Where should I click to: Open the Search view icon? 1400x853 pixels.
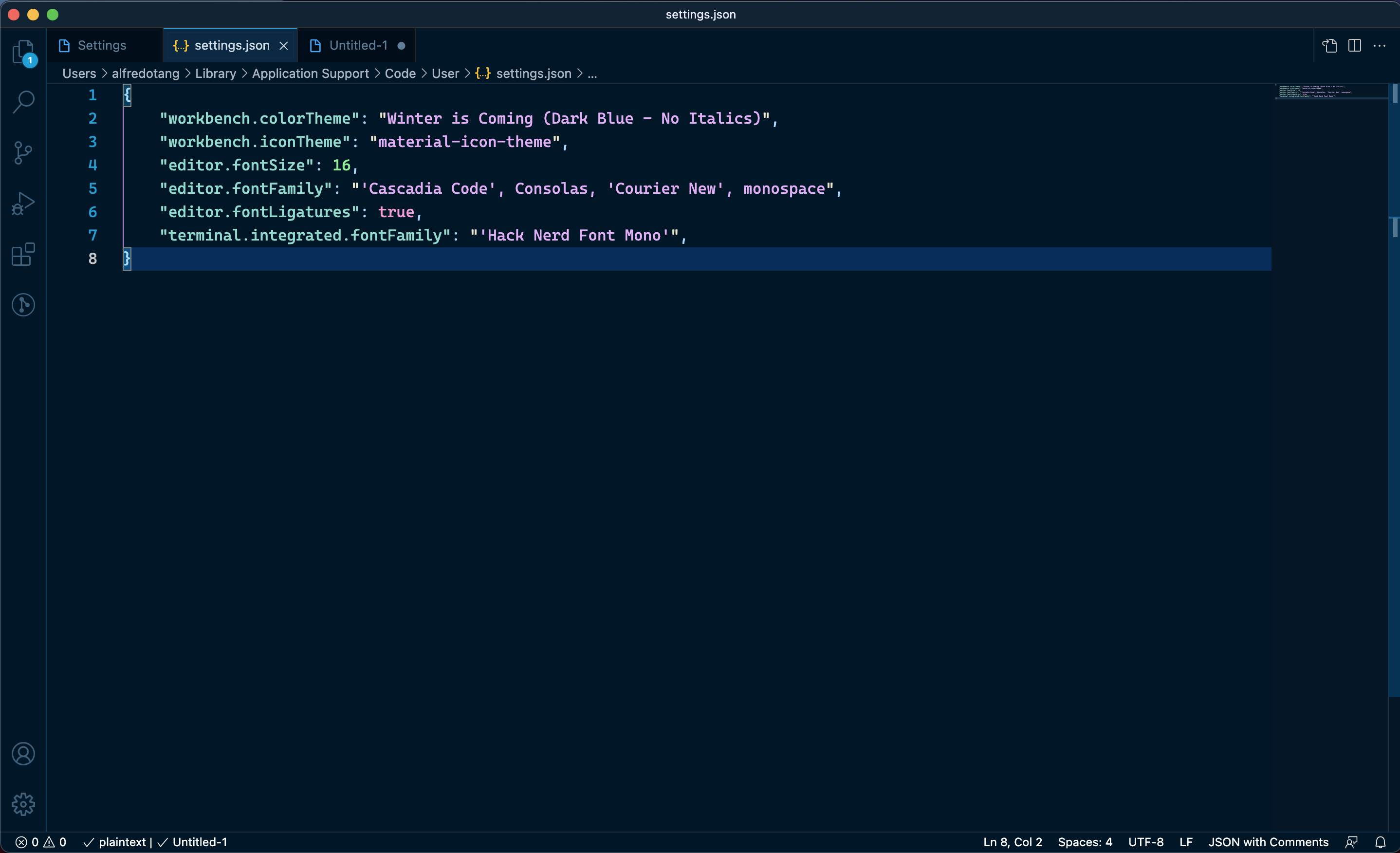pyautogui.click(x=23, y=102)
